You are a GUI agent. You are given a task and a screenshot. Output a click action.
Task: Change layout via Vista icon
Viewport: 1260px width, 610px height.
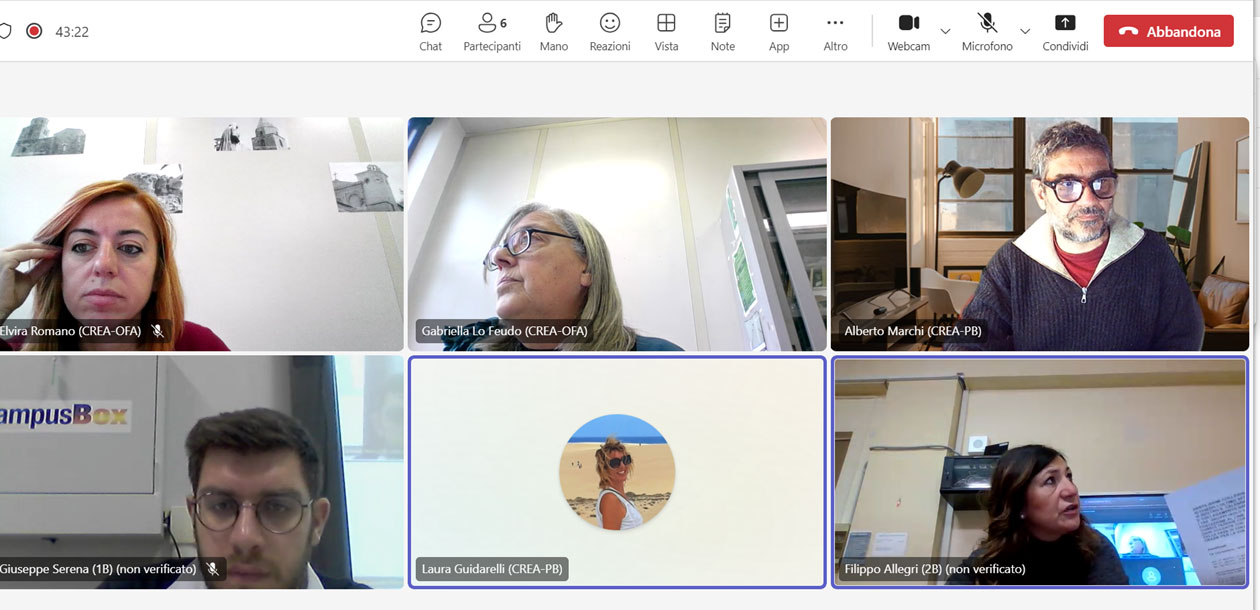point(666,32)
